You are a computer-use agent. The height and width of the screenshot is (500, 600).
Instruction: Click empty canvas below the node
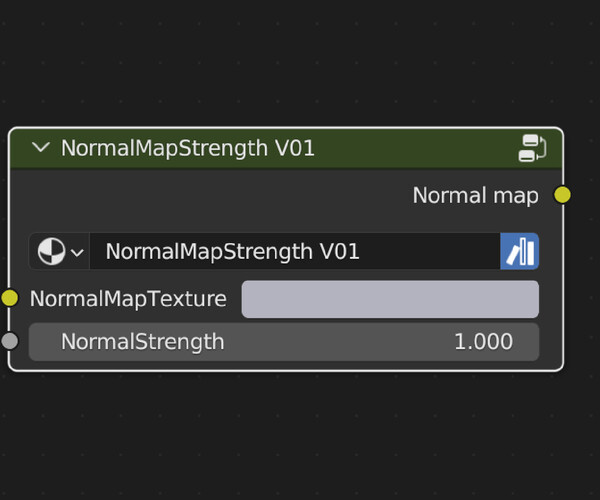[x=291, y=436]
